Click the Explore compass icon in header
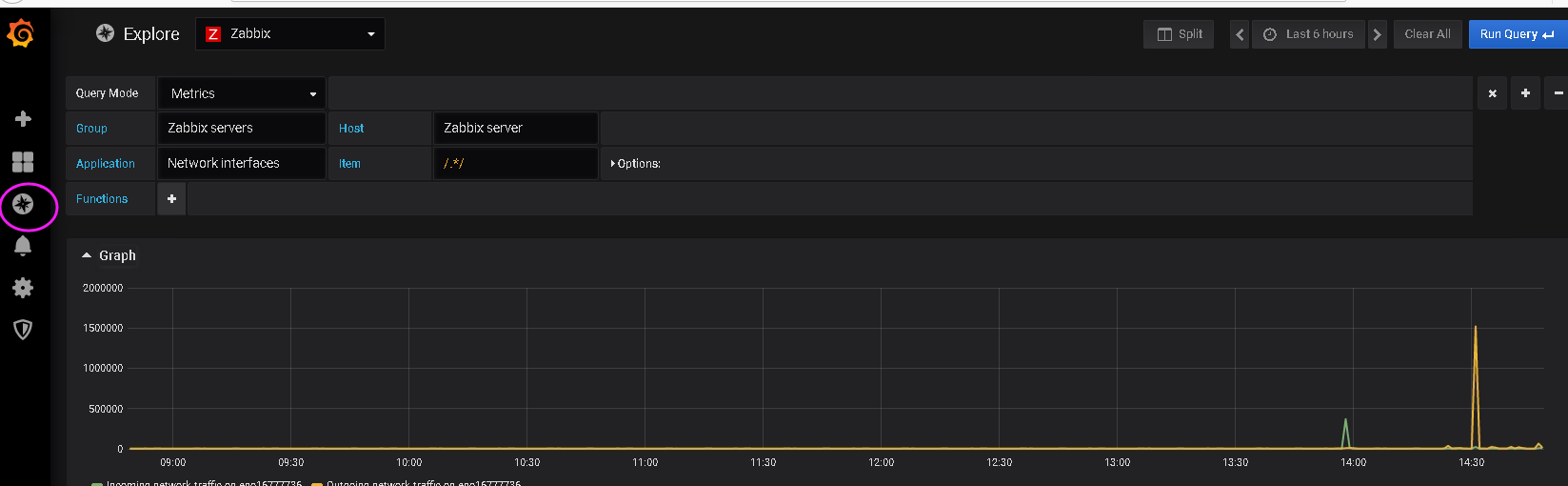Screen dimensions: 1568x486 105,33
